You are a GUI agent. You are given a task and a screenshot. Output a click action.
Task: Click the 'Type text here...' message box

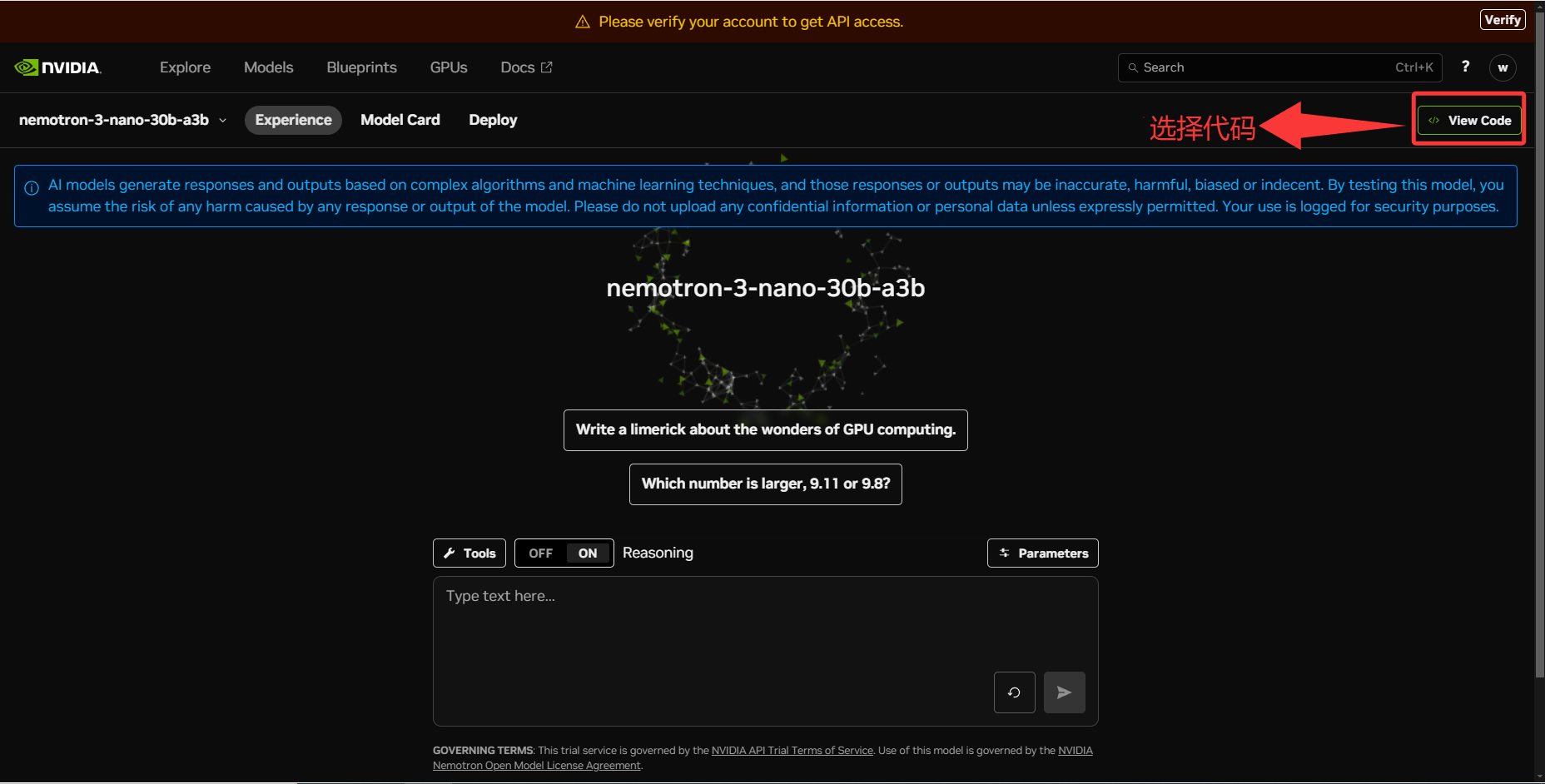(x=766, y=651)
